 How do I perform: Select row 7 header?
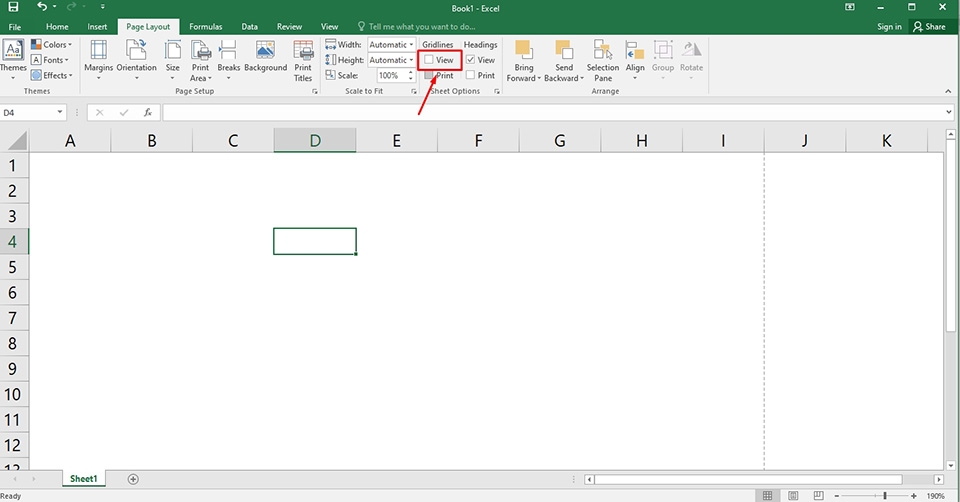pyautogui.click(x=13, y=318)
